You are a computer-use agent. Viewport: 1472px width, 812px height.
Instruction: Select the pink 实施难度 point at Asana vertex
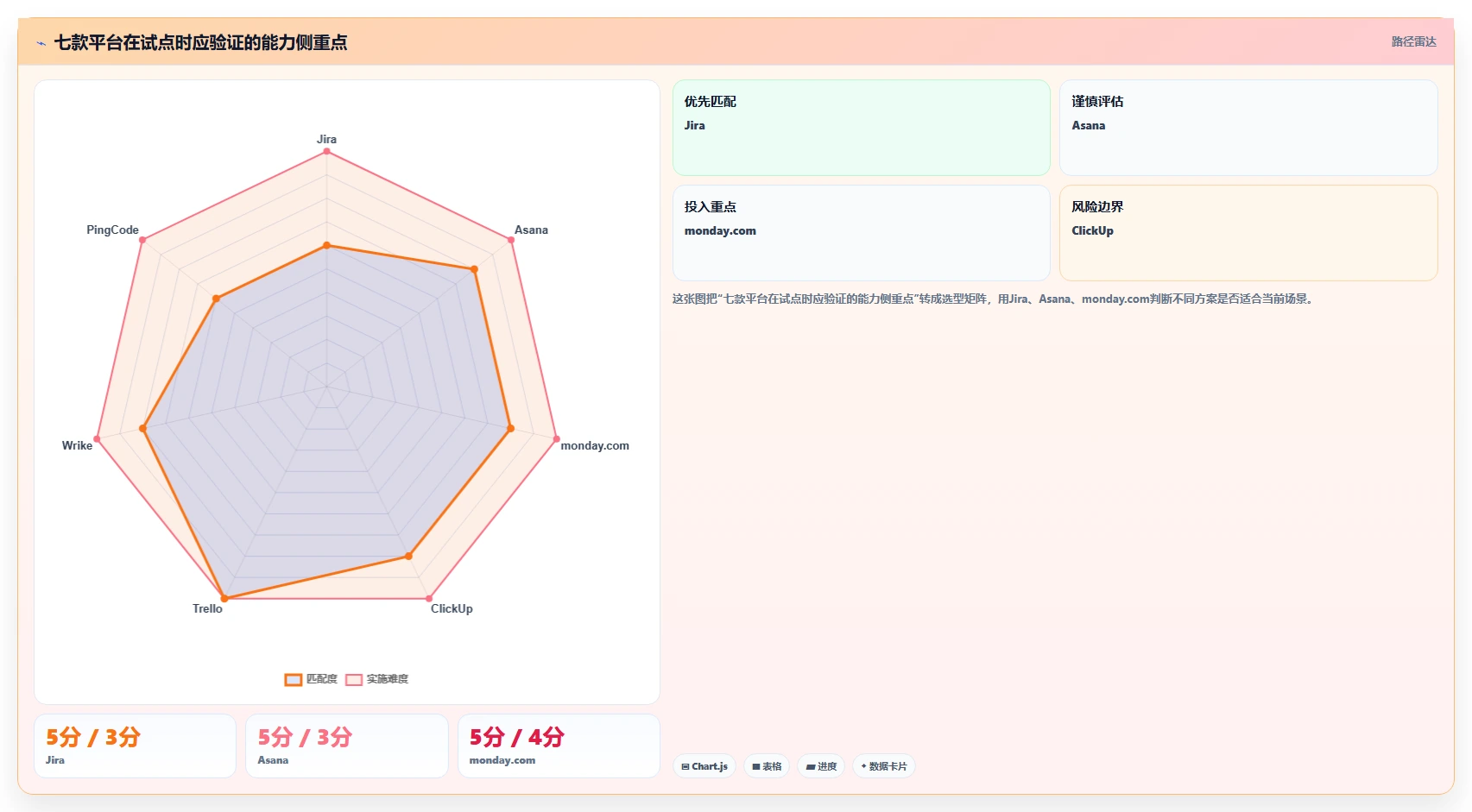[511, 240]
